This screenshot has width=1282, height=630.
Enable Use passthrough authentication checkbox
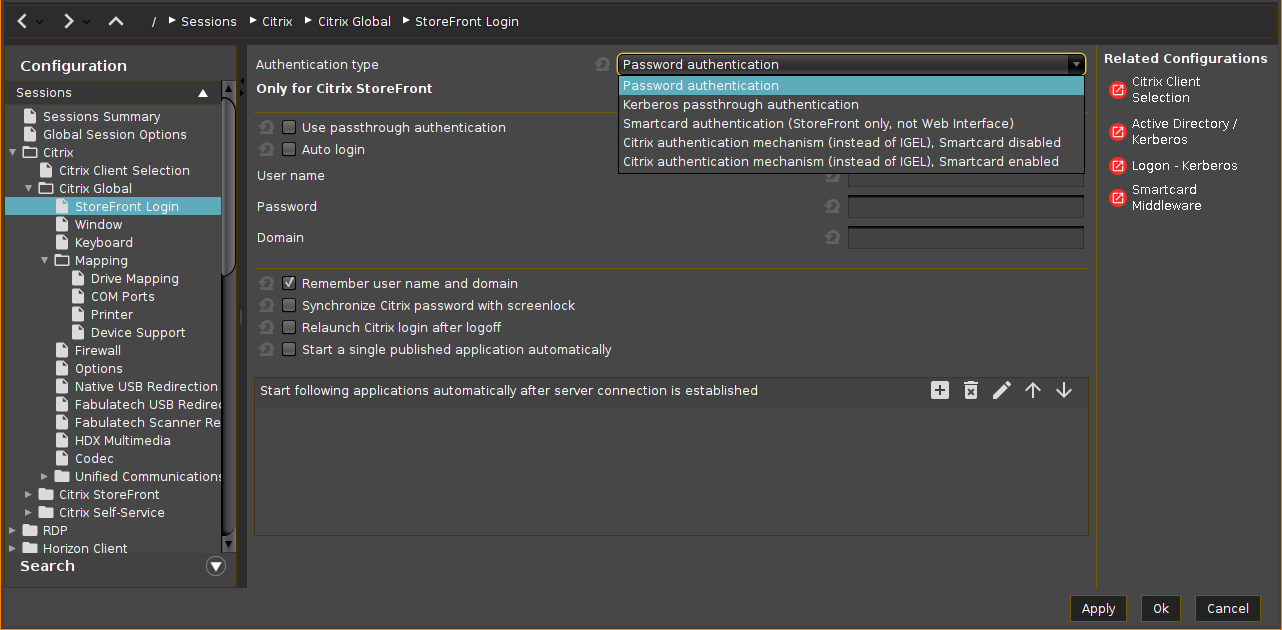click(289, 128)
